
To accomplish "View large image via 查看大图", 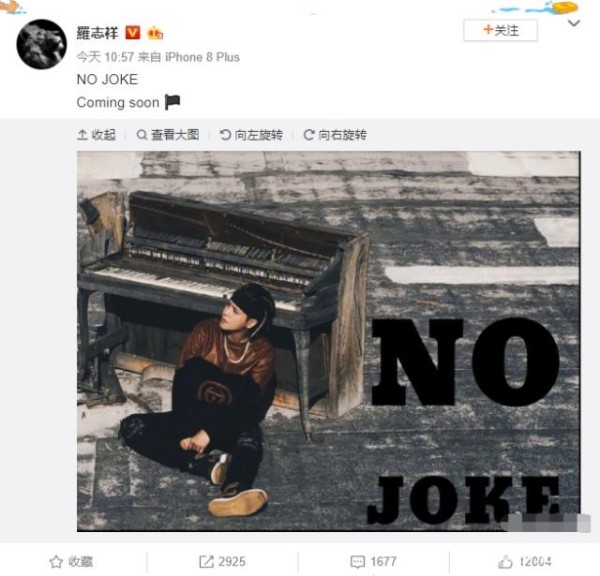I will click(168, 135).
